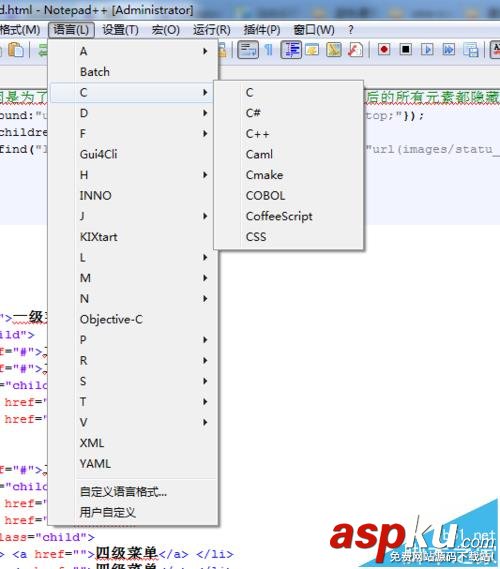Image resolution: width=500 pixels, height=569 pixels.
Task: Choose Caml in the submenu
Action: pos(289,154)
